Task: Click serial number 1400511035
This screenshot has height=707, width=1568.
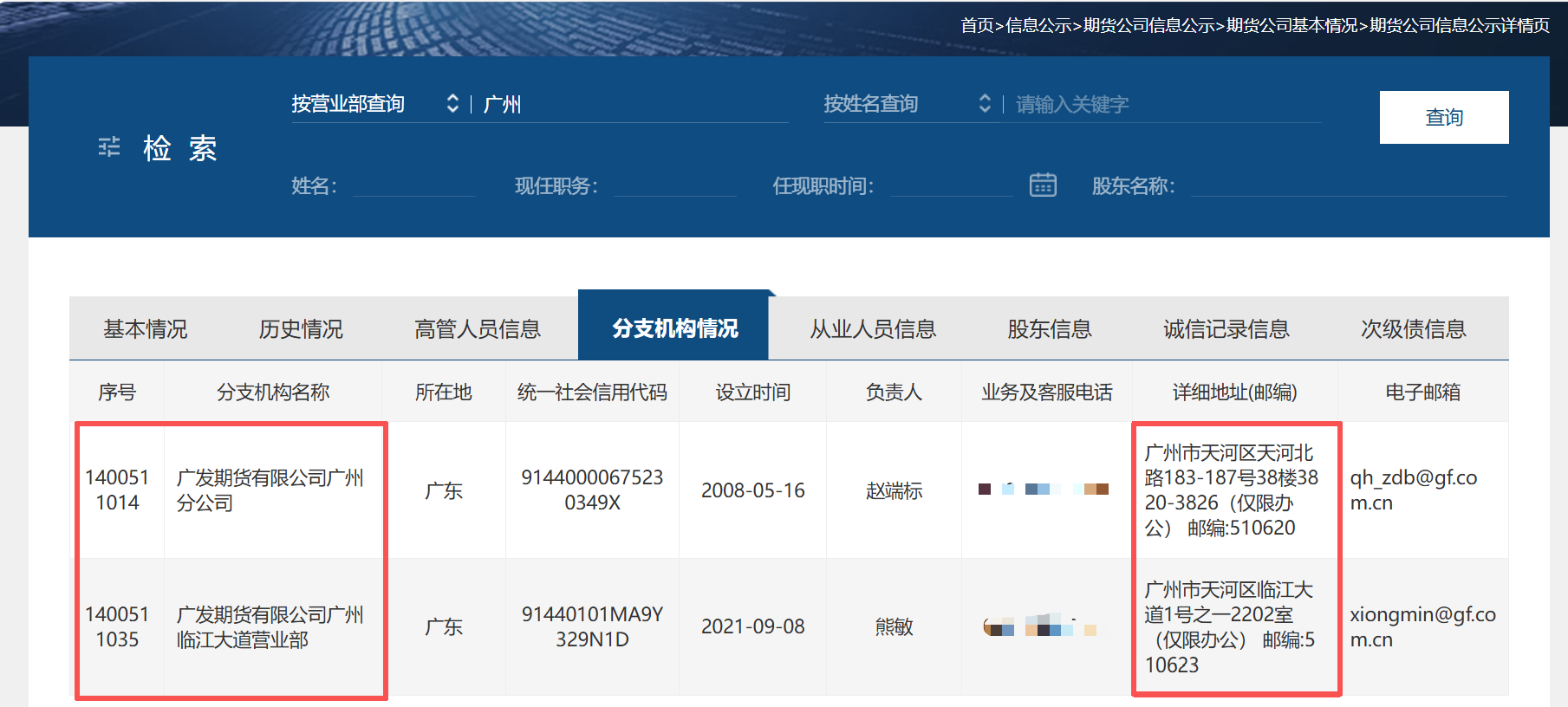Action: tap(117, 627)
